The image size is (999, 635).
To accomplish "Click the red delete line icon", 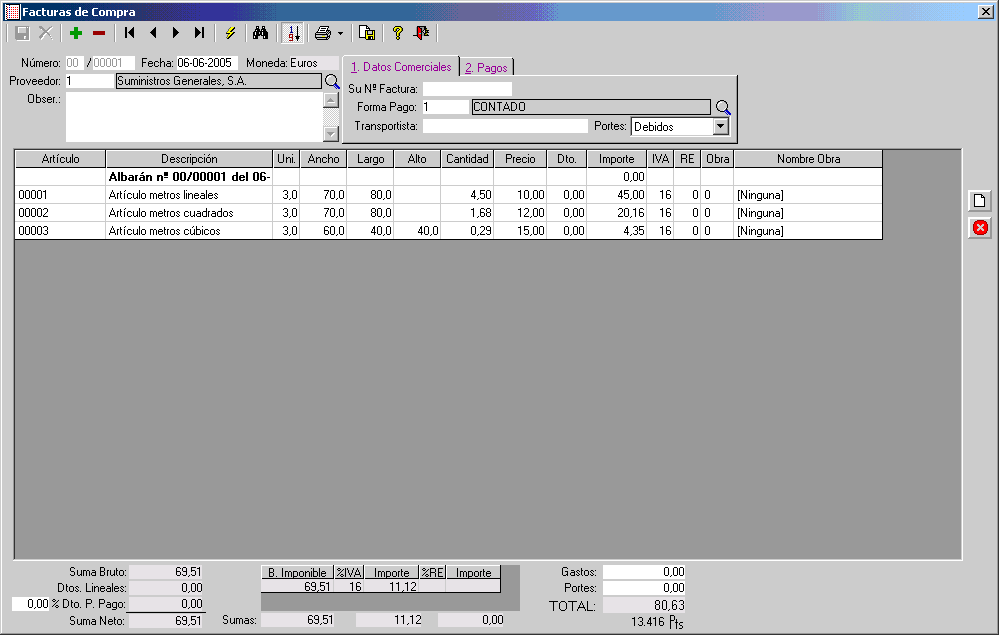I will [980, 227].
